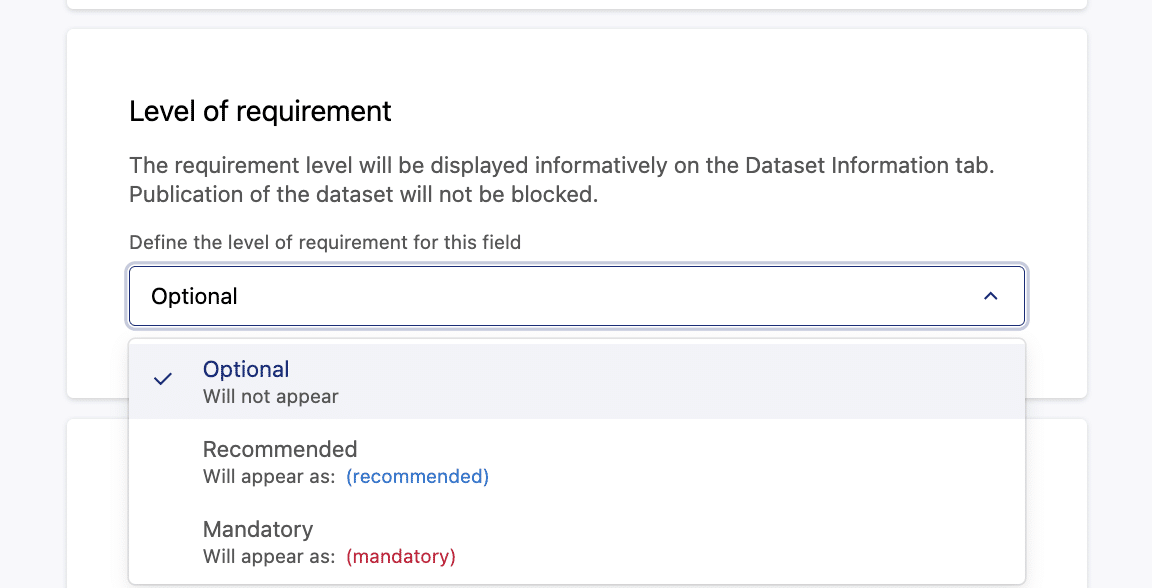Click 'The requirement level will be displayed' description line

pos(330,166)
